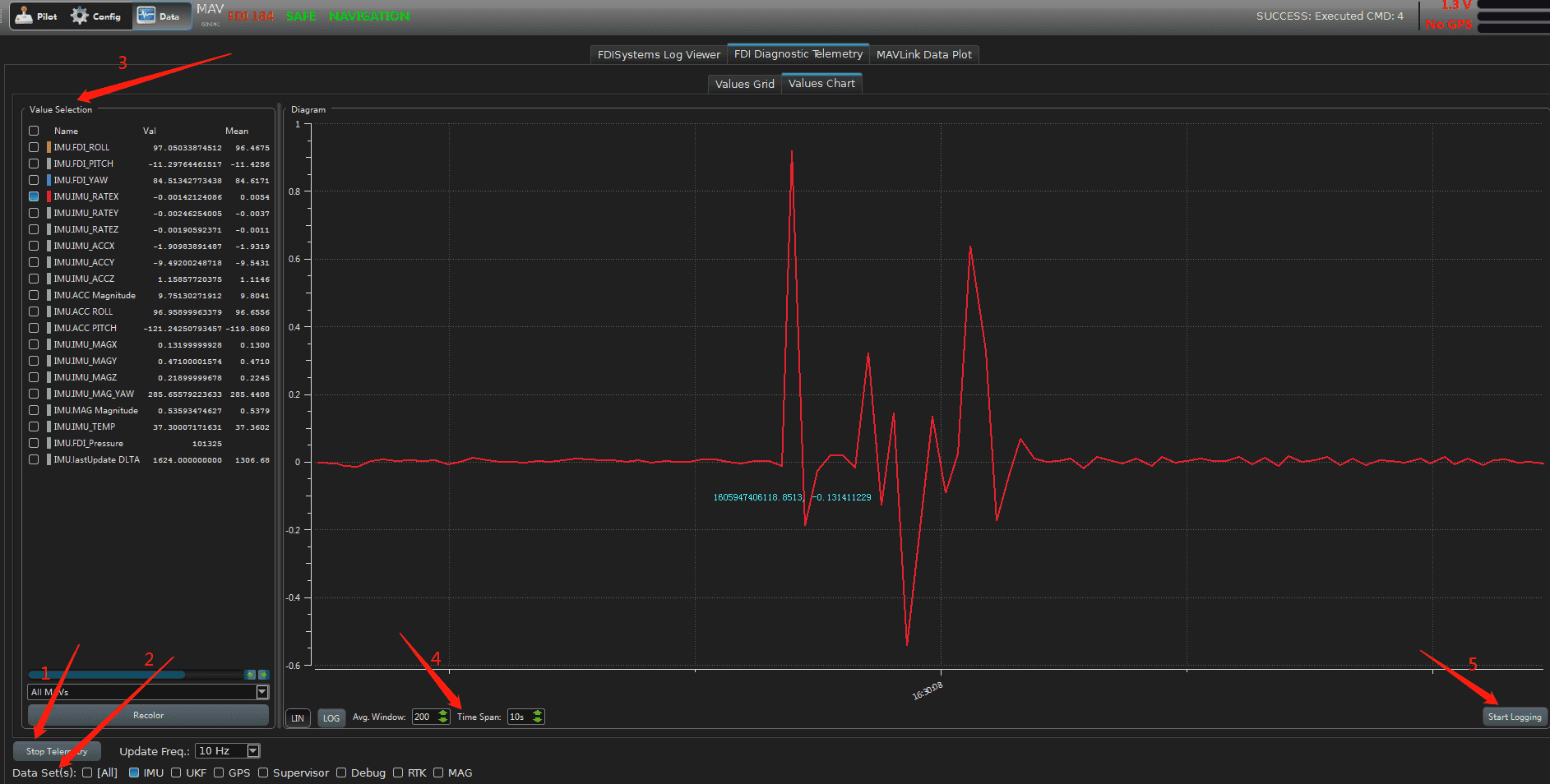Screen dimensions: 1550x784
Task: Uncheck the IMU.IMU_RATEX checkbox
Action: (x=34, y=196)
